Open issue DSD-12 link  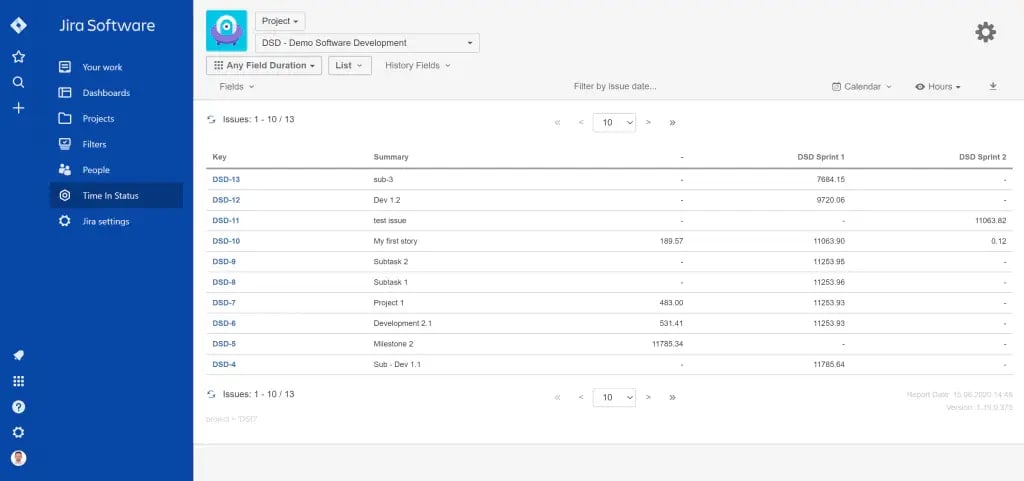[x=226, y=200]
